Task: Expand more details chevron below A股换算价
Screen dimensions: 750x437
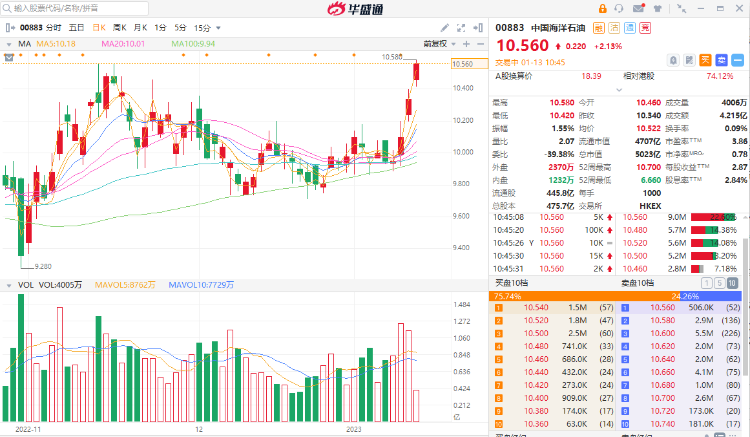Action: click(619, 89)
